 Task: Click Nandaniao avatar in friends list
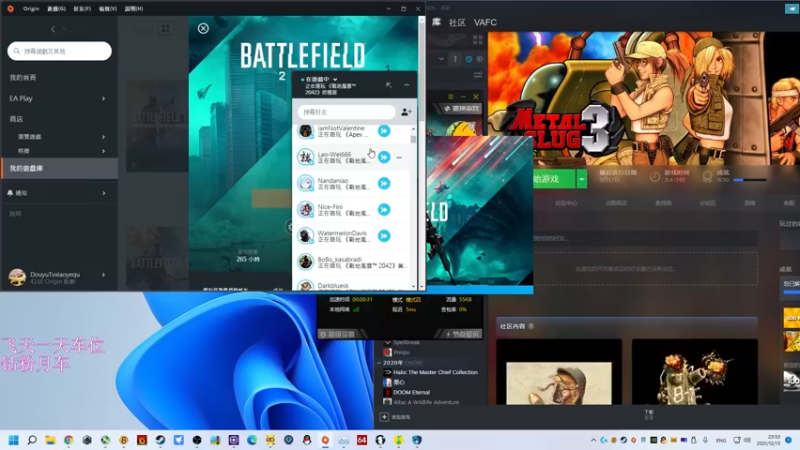tap(306, 183)
